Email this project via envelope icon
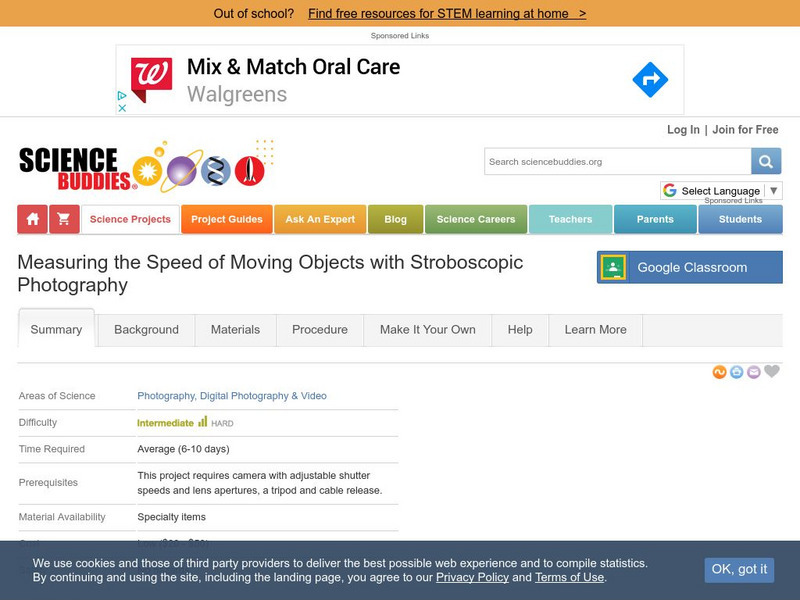The height and width of the screenshot is (600, 800). [x=754, y=372]
